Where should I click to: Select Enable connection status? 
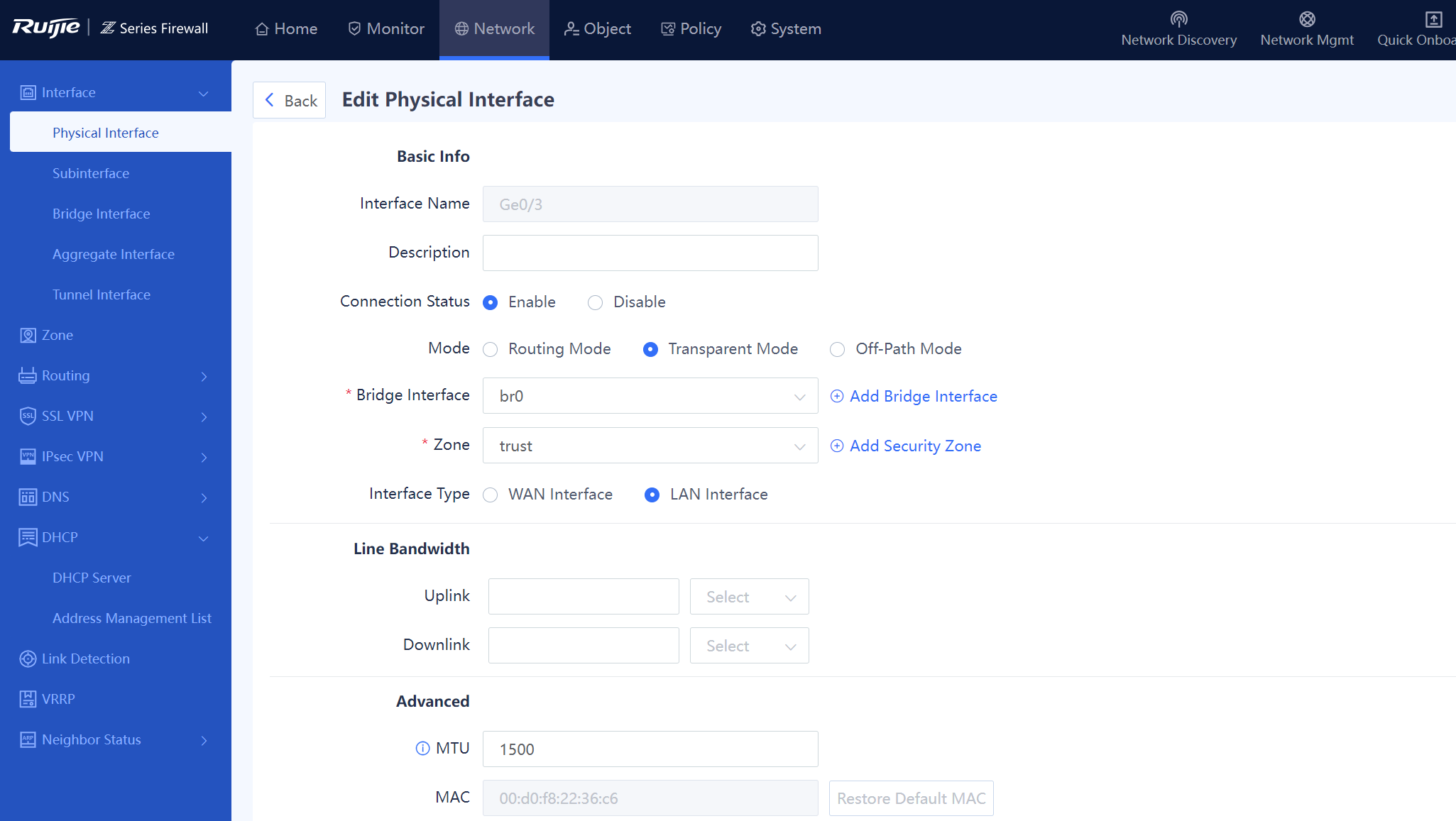[x=491, y=302]
